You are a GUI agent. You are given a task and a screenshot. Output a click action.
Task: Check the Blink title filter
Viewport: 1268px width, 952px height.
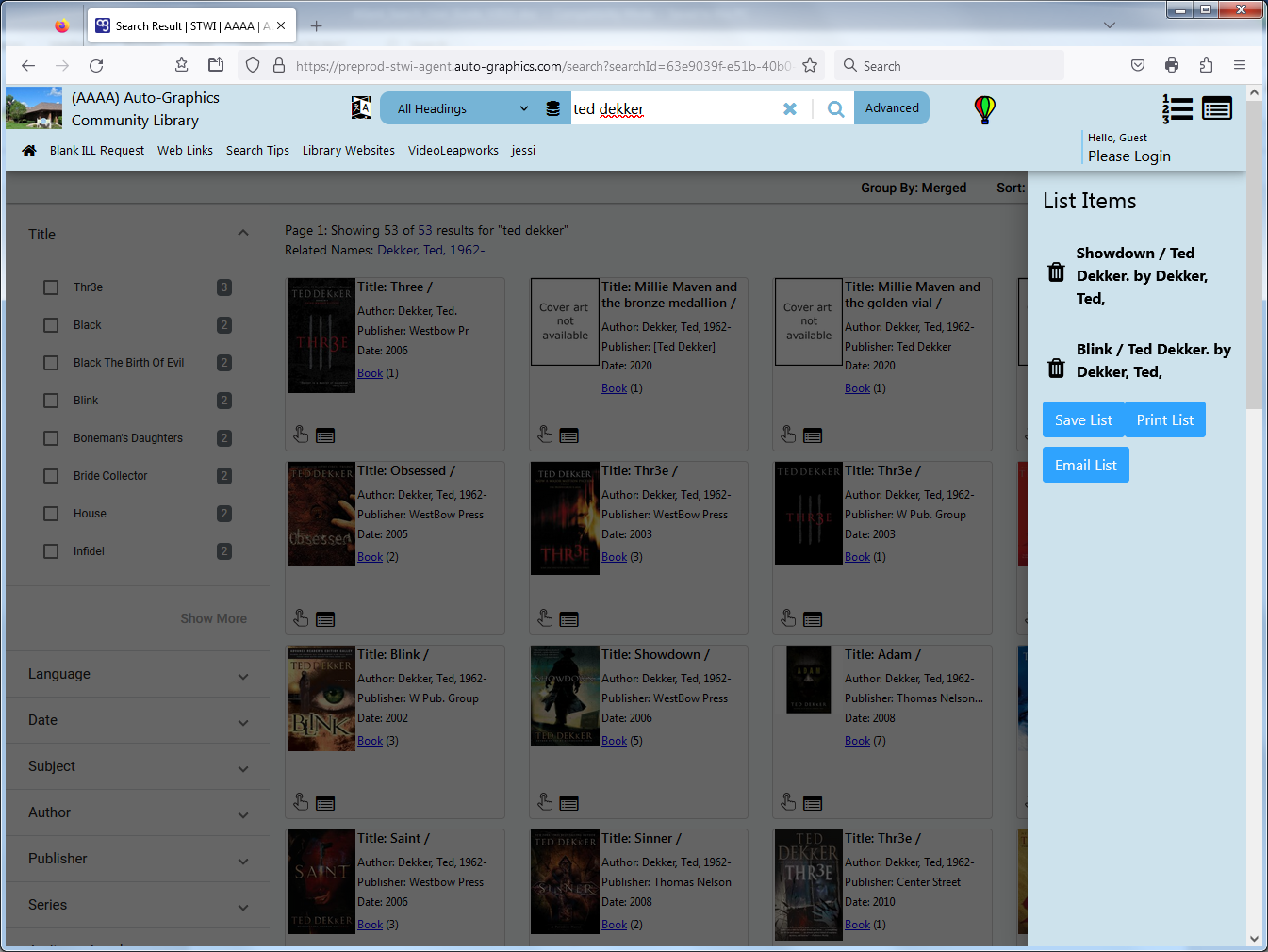click(x=51, y=401)
